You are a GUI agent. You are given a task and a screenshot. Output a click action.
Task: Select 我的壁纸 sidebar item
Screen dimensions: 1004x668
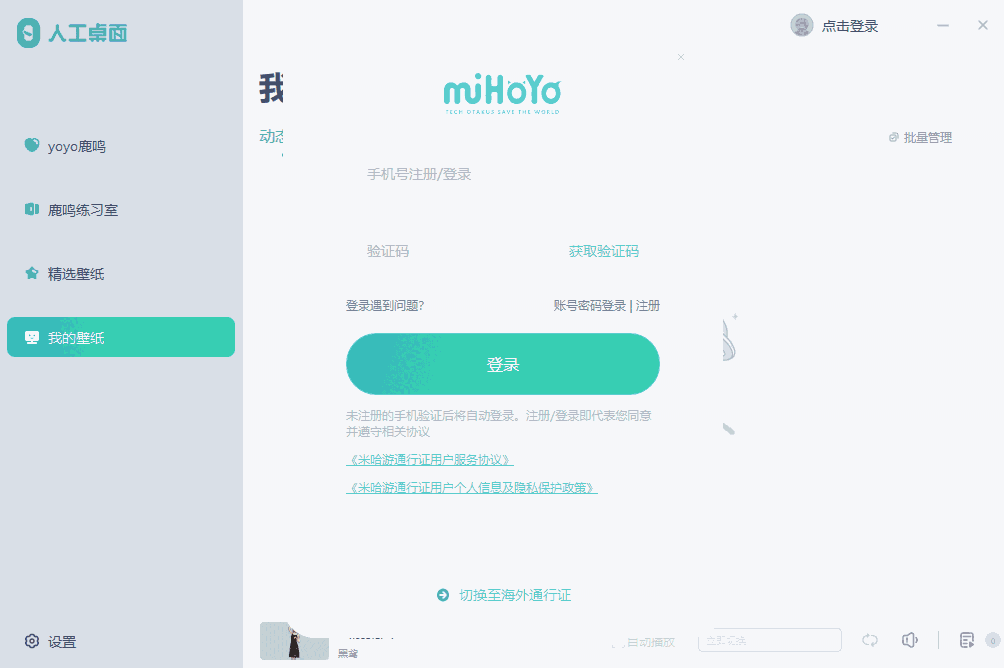coord(121,337)
